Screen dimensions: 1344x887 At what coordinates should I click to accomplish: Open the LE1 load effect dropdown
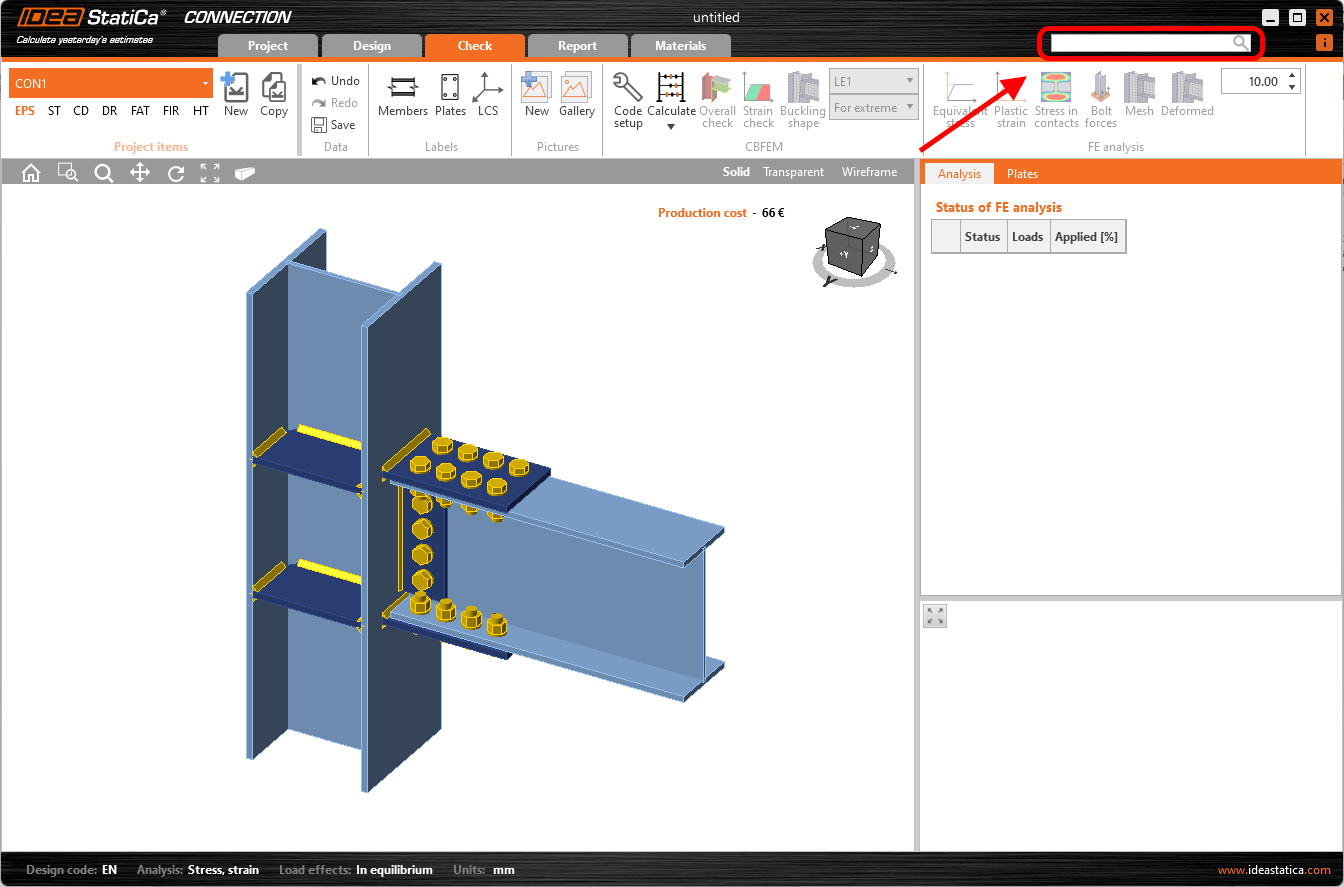click(874, 81)
